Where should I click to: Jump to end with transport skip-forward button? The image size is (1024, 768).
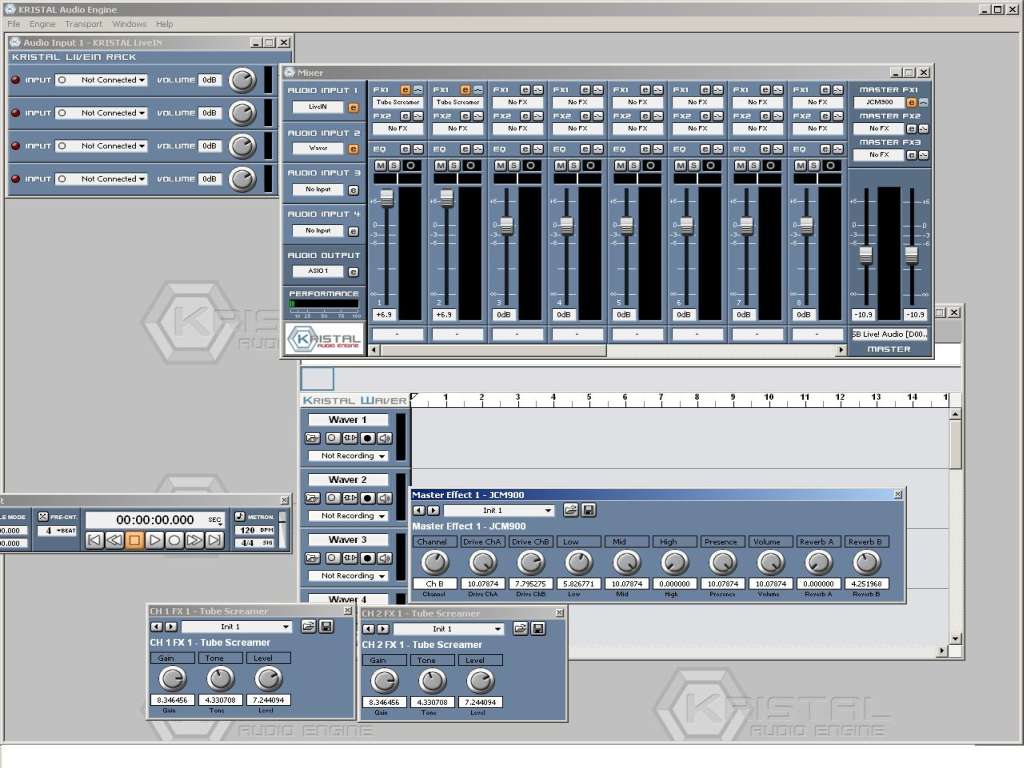(x=214, y=540)
